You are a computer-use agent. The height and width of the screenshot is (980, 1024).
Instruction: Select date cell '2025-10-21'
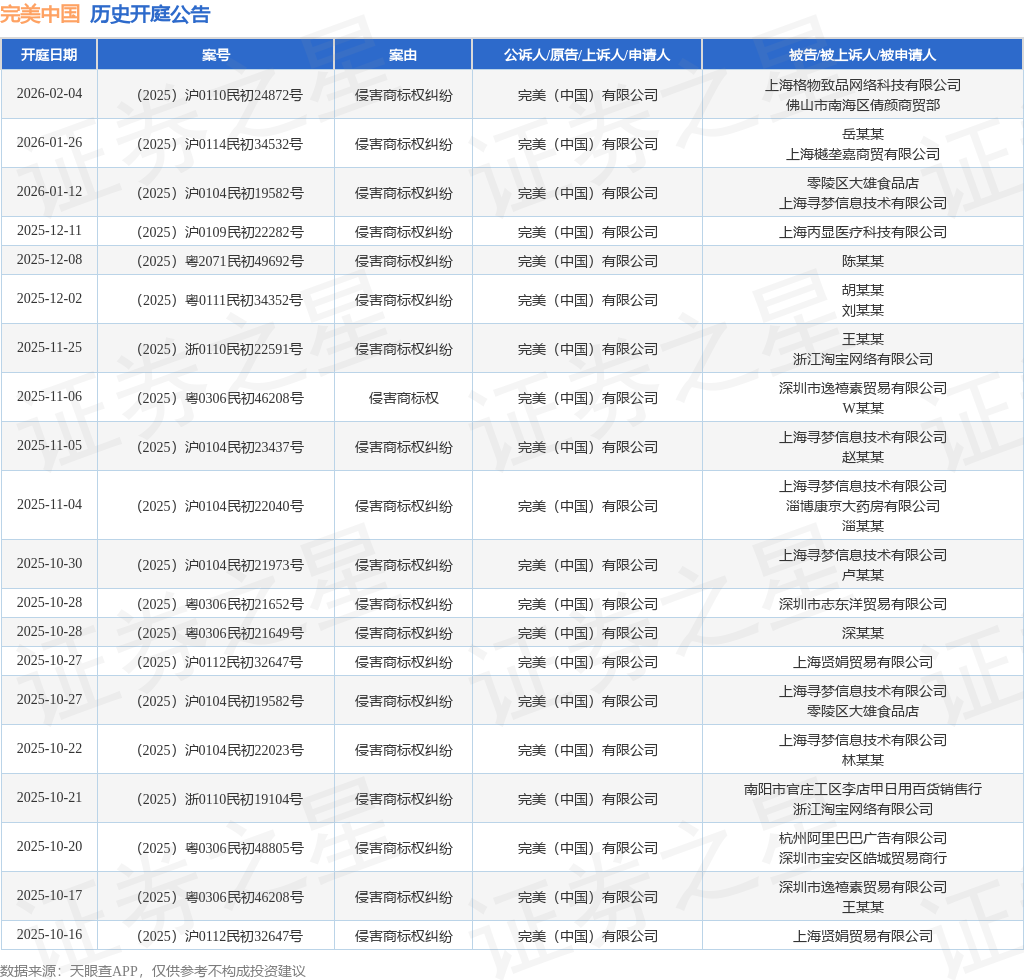(x=49, y=797)
